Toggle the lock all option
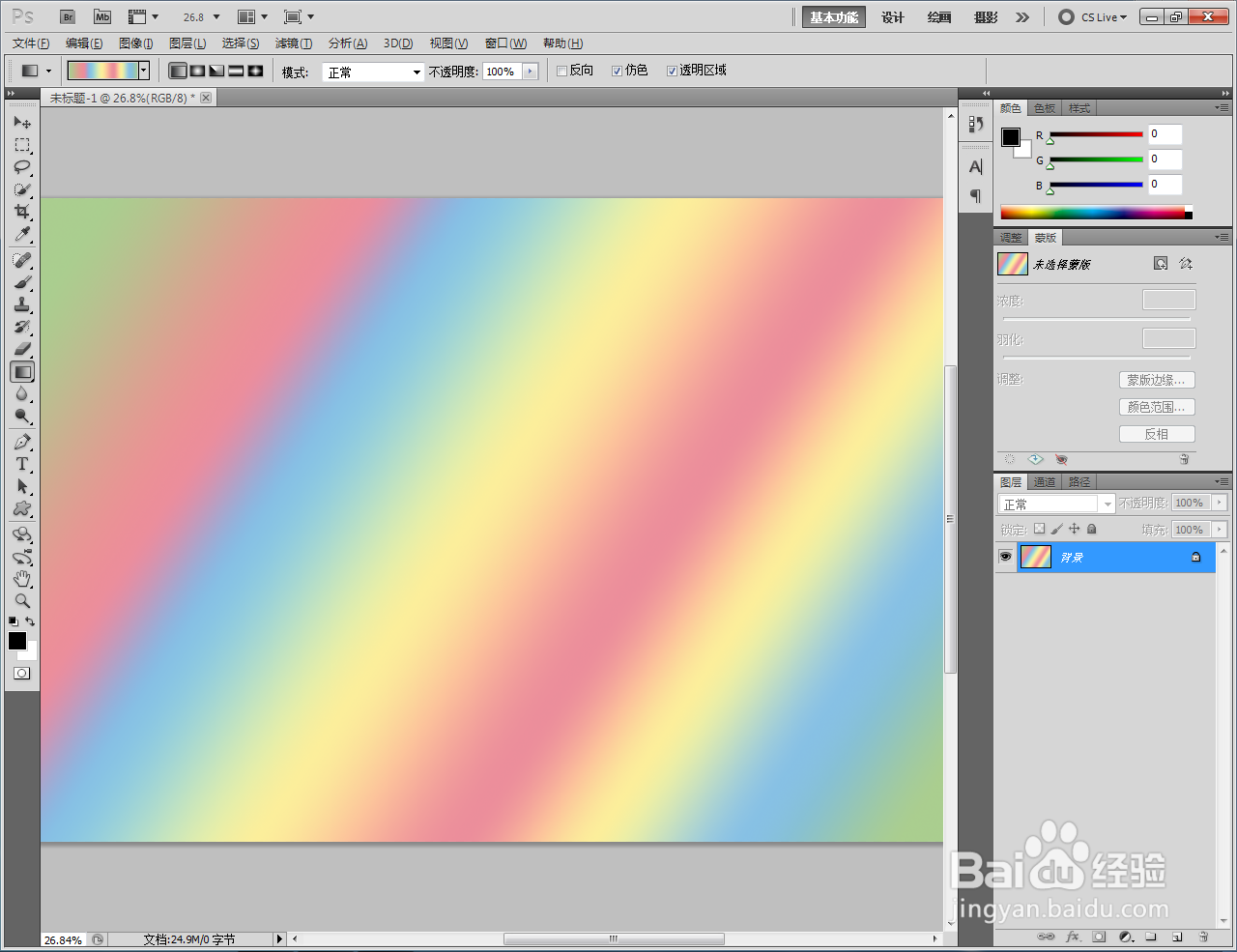1237x952 pixels. (x=1091, y=529)
